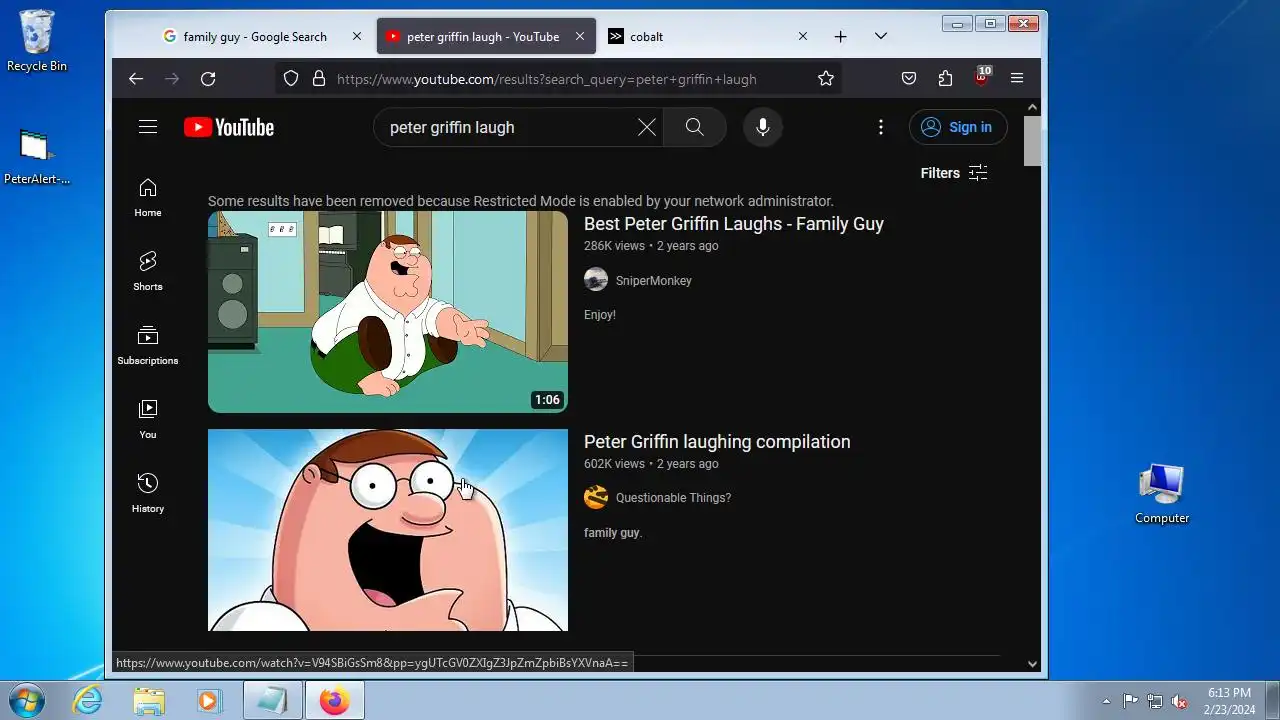Image resolution: width=1280 pixels, height=720 pixels.
Task: Click the network tray icon
Action: coord(1155,701)
